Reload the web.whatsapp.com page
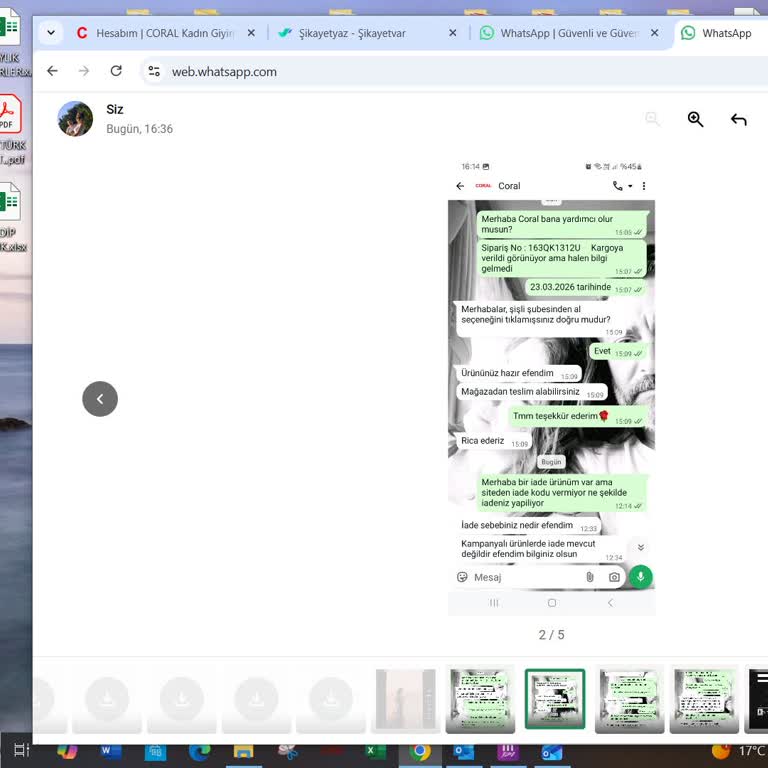Viewport: 768px width, 768px height. click(x=116, y=71)
